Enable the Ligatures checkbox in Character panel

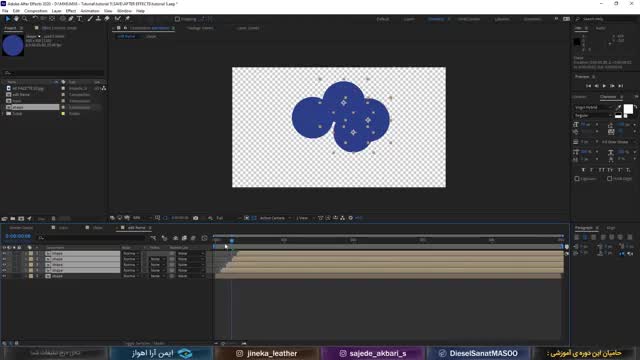tap(577, 179)
